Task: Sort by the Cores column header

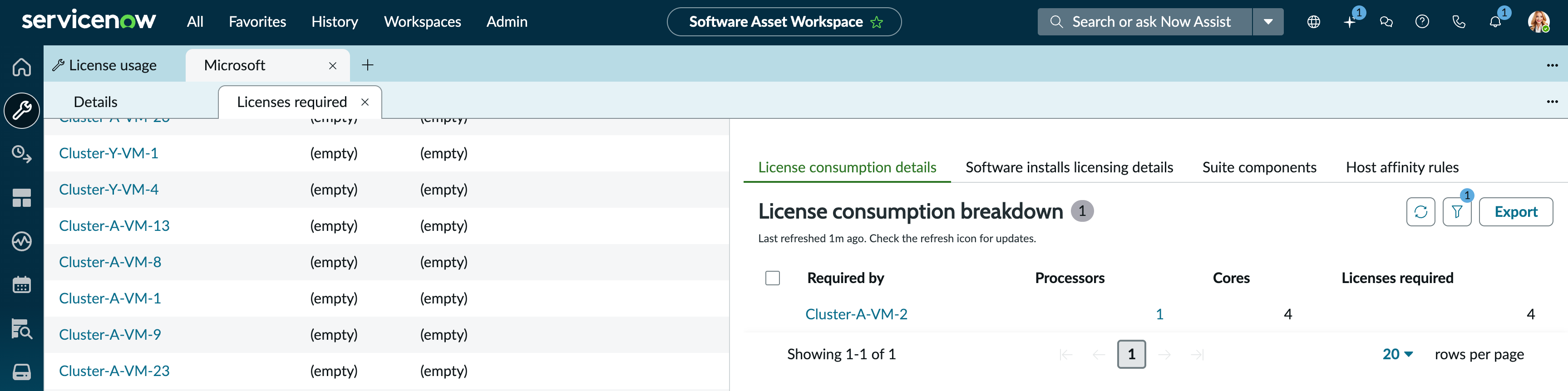Action: [x=1231, y=278]
